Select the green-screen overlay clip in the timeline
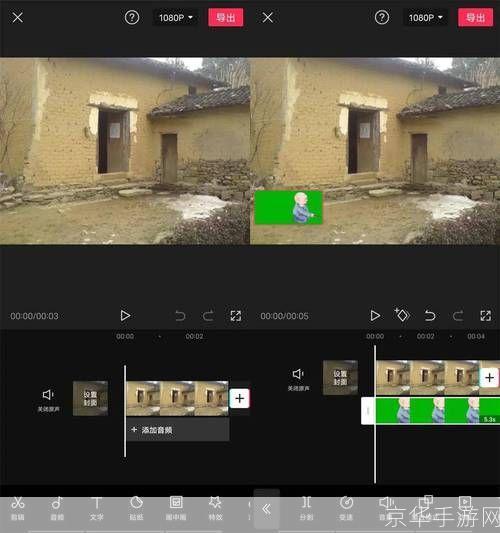 coord(437,410)
